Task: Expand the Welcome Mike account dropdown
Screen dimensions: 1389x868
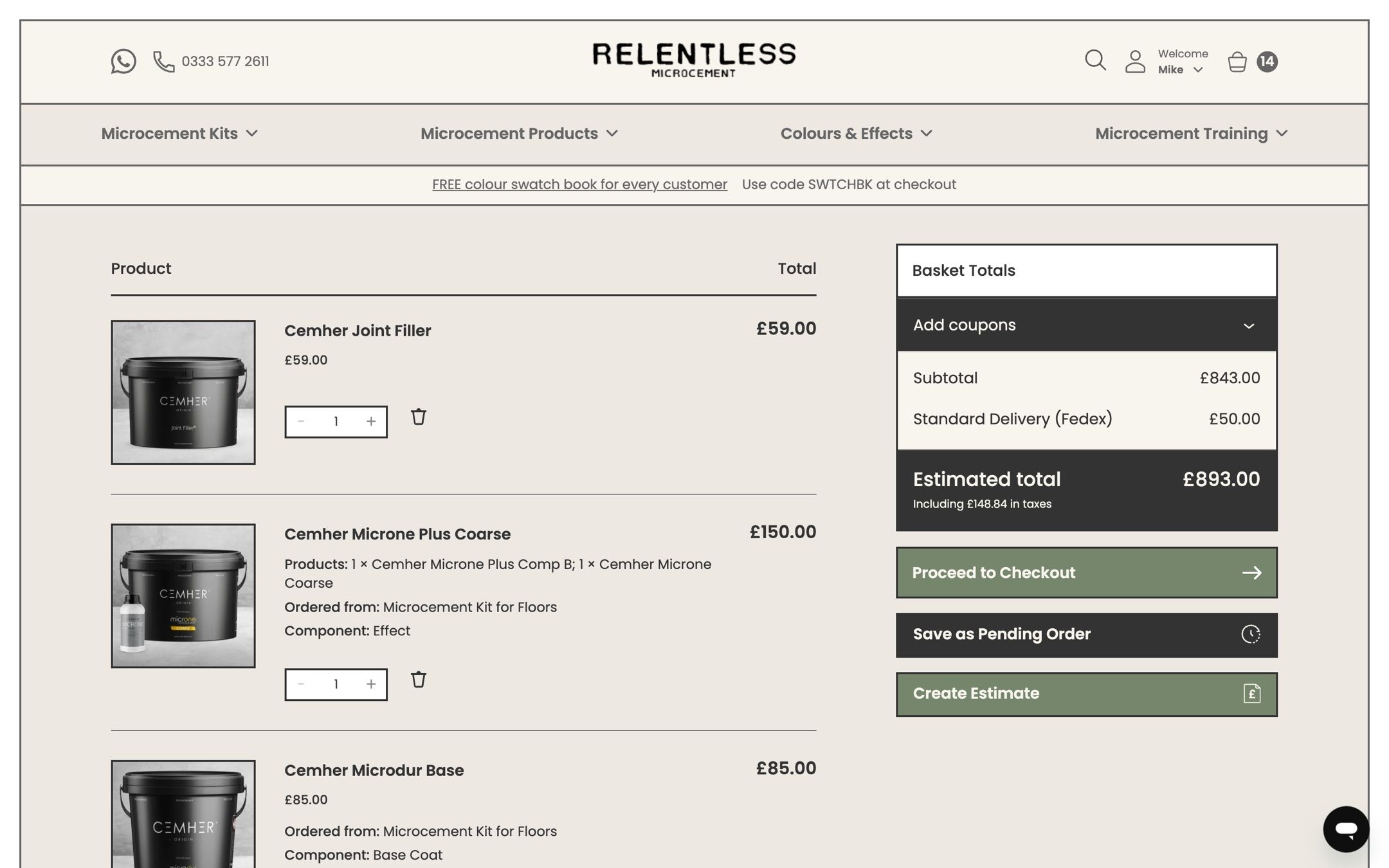Action: point(1183,61)
